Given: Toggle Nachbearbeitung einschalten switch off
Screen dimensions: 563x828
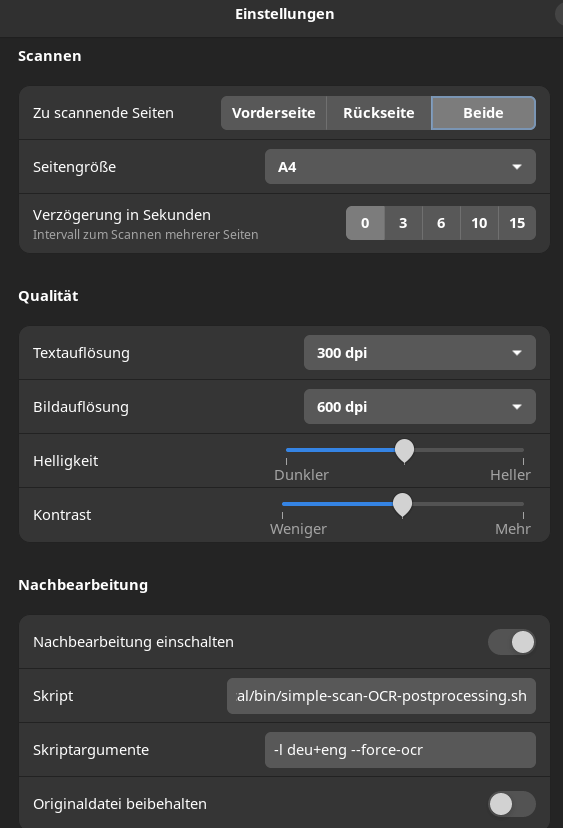Looking at the screenshot, I should click(512, 642).
